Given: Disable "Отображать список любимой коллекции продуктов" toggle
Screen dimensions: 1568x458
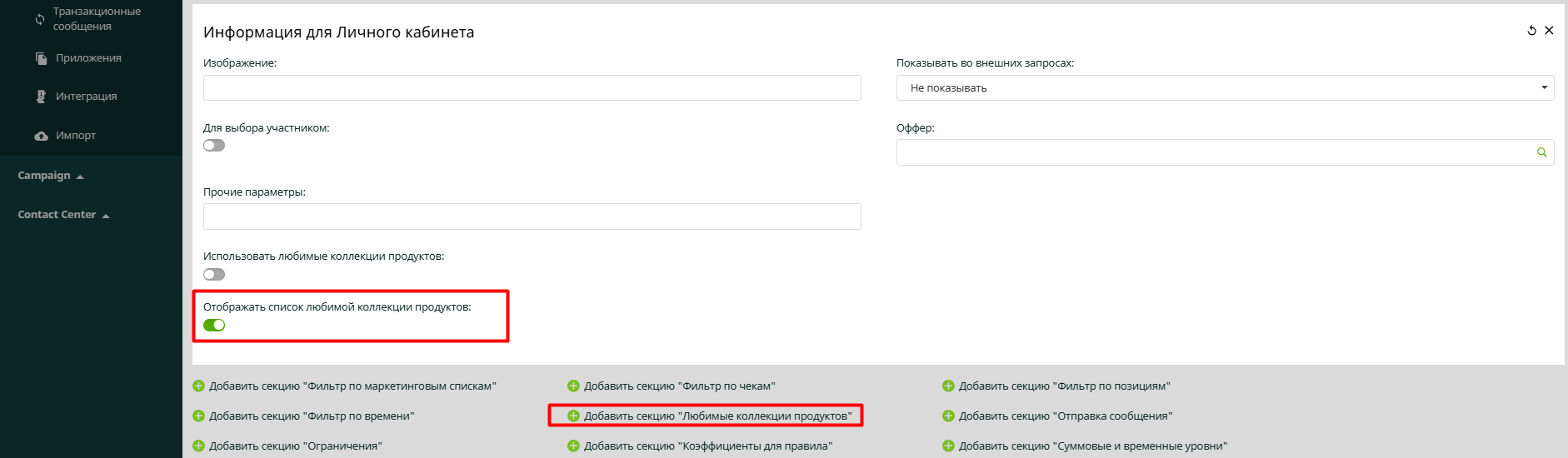Looking at the screenshot, I should tap(214, 326).
